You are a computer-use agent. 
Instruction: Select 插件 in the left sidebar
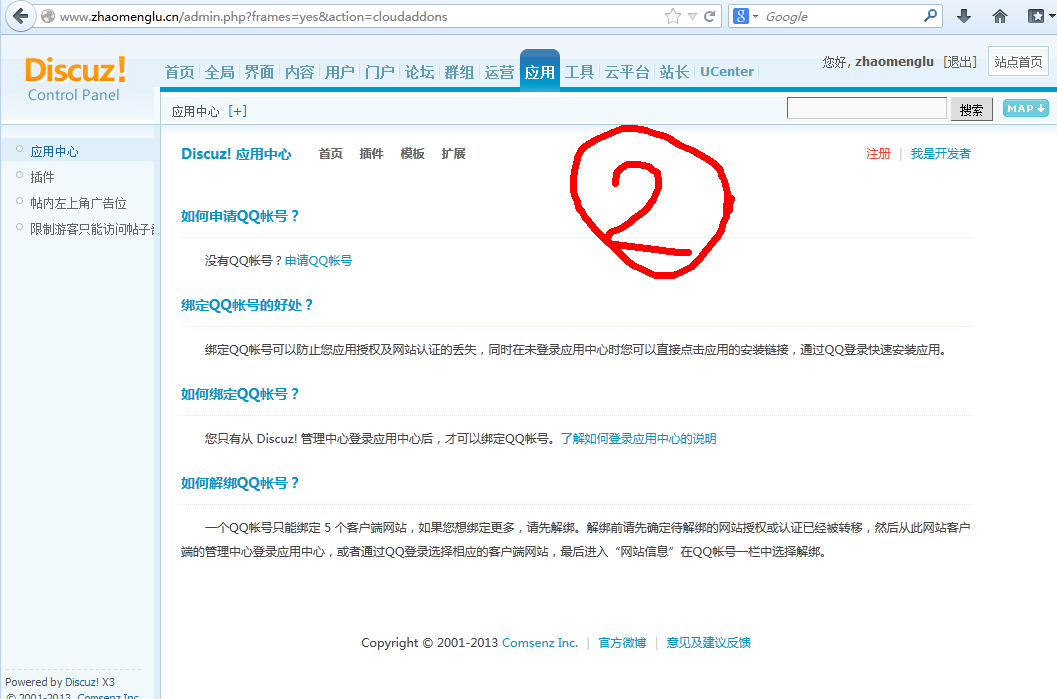(x=42, y=177)
